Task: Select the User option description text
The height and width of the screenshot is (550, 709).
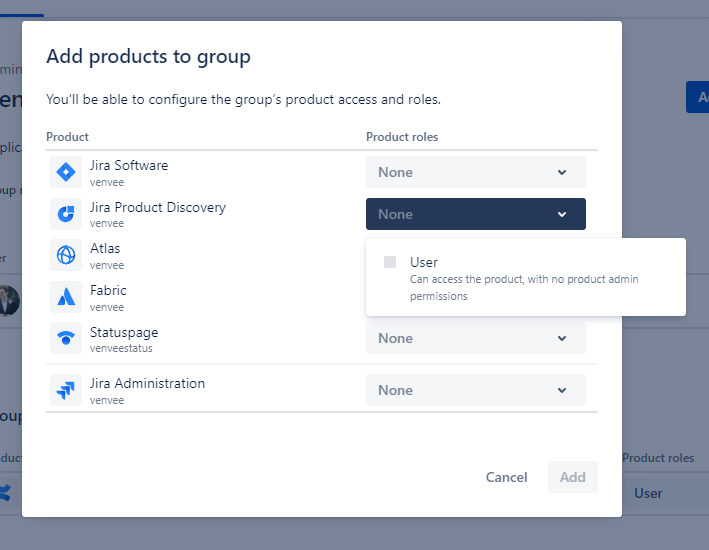Action: 524,288
